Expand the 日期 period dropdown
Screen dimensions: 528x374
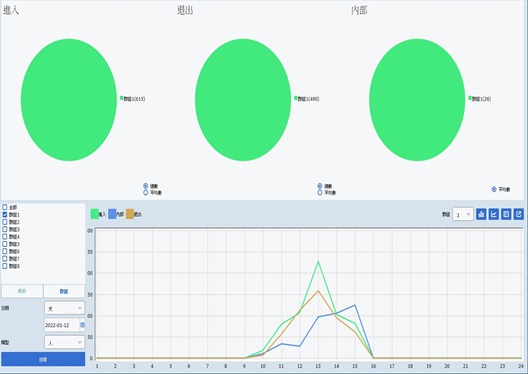(64, 308)
